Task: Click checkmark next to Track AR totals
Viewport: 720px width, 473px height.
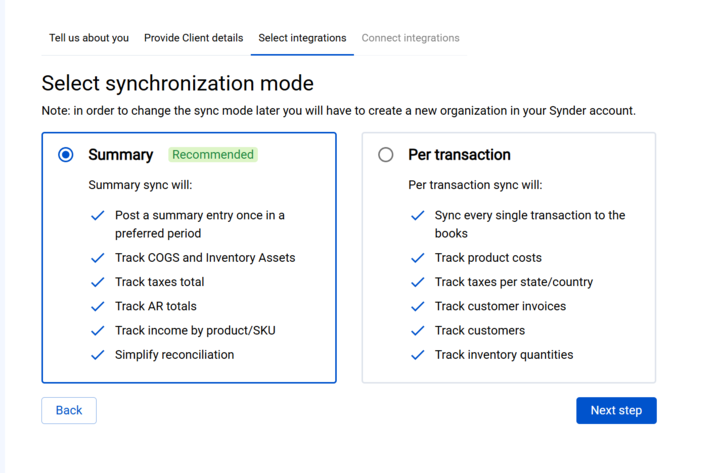Action: pos(98,307)
